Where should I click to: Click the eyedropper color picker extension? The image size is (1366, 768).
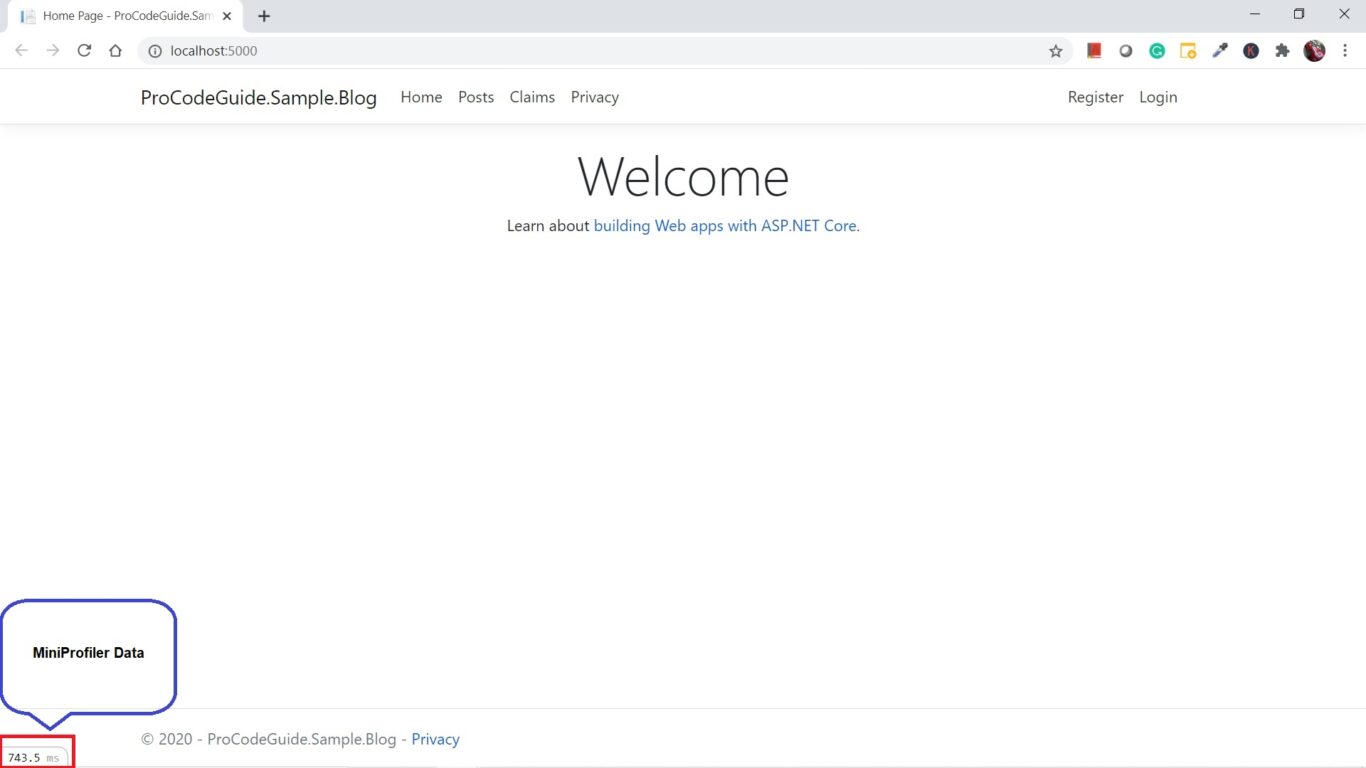pos(1219,51)
